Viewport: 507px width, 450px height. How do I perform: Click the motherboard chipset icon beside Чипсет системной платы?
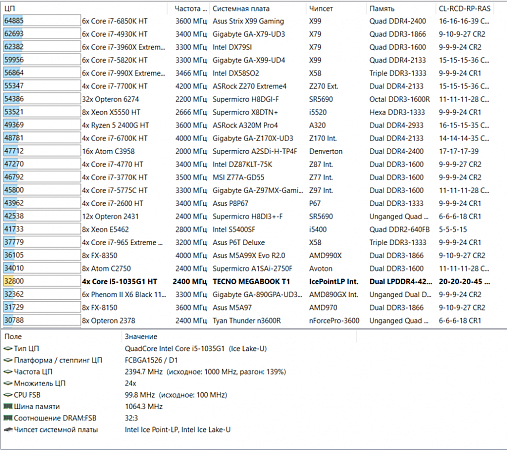pos(8,430)
